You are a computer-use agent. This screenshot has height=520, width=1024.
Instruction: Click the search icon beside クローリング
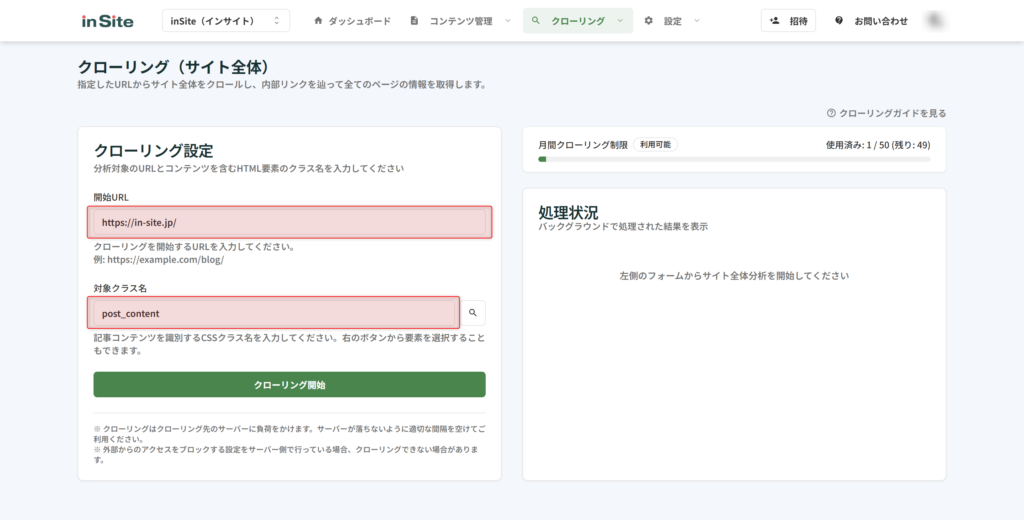click(x=536, y=21)
